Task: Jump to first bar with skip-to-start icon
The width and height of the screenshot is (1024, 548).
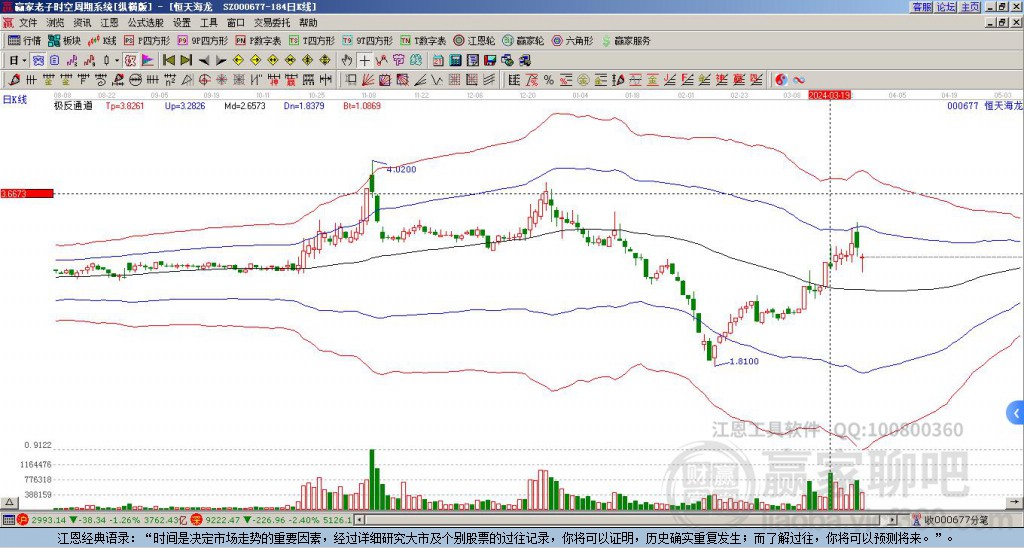Action: (168, 61)
